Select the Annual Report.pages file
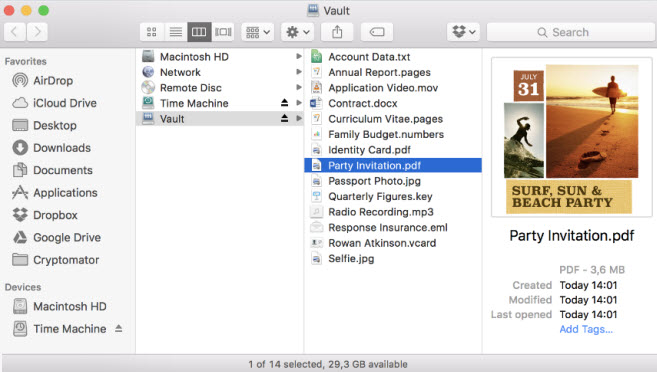657x372 pixels. pos(393,72)
